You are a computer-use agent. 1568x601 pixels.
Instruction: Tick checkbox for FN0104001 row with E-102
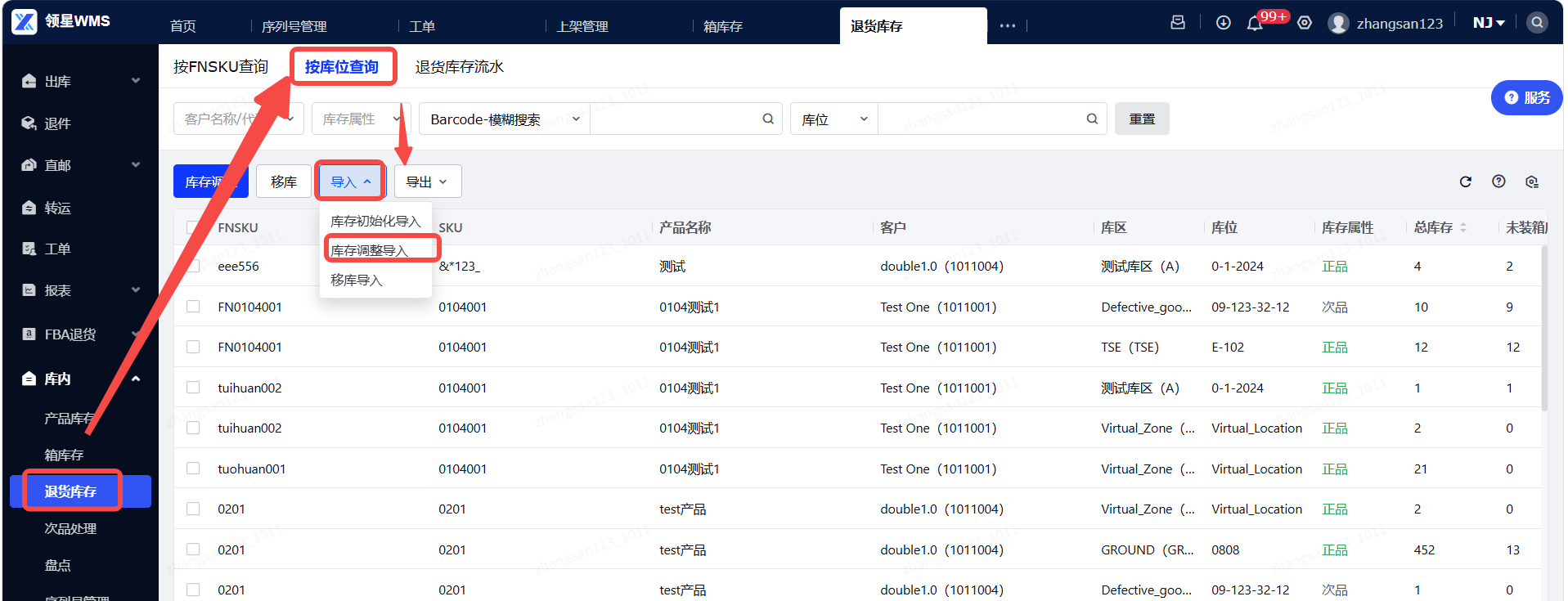point(193,347)
